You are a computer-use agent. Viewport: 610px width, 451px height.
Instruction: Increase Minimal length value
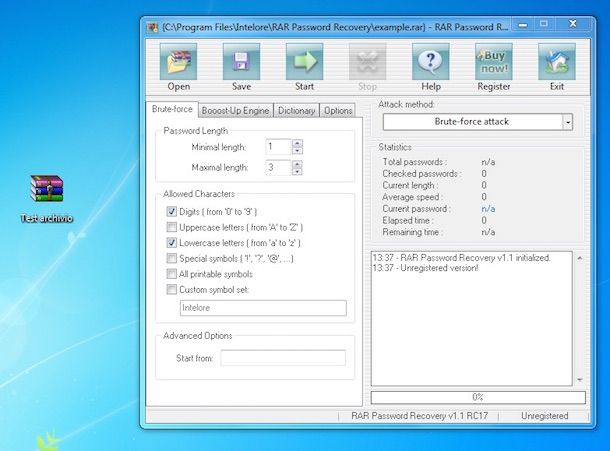[297, 143]
